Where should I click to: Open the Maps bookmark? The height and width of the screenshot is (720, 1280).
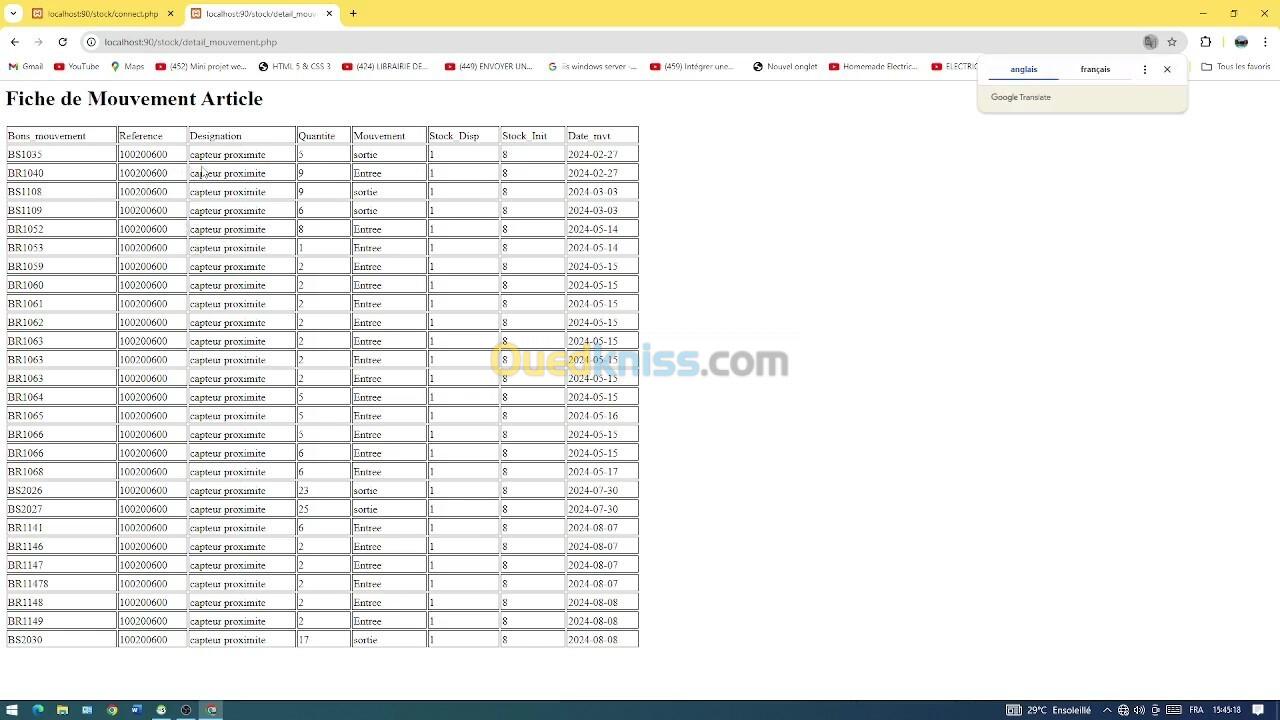point(127,67)
